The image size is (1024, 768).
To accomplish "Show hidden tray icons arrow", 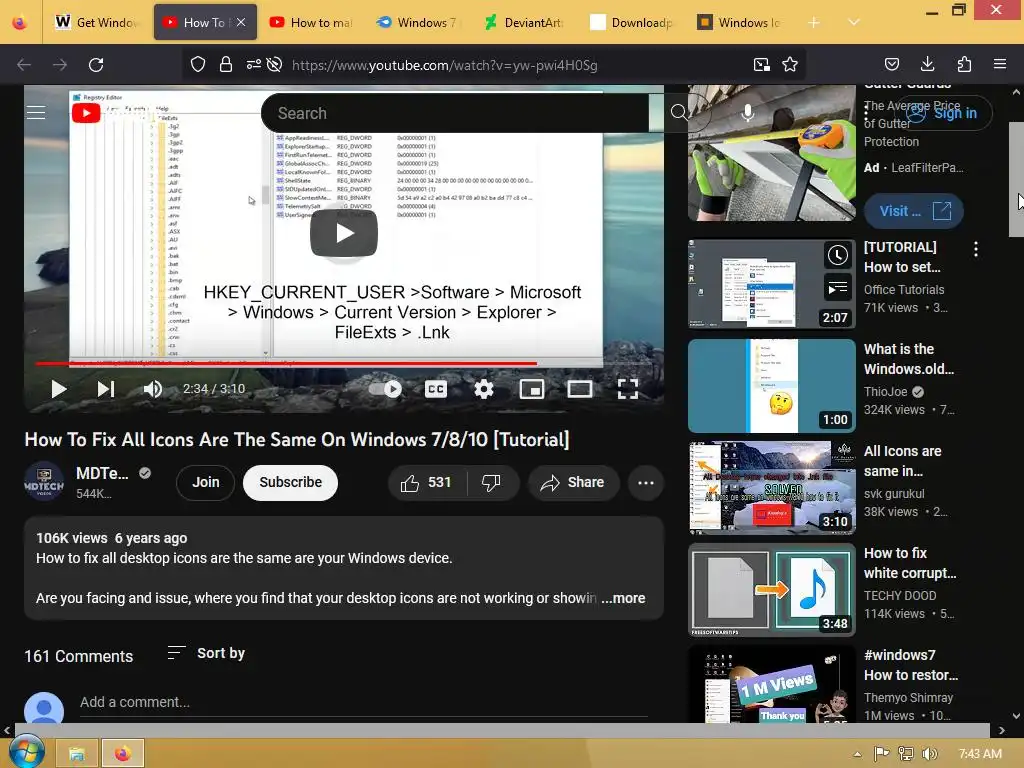I will click(x=857, y=754).
